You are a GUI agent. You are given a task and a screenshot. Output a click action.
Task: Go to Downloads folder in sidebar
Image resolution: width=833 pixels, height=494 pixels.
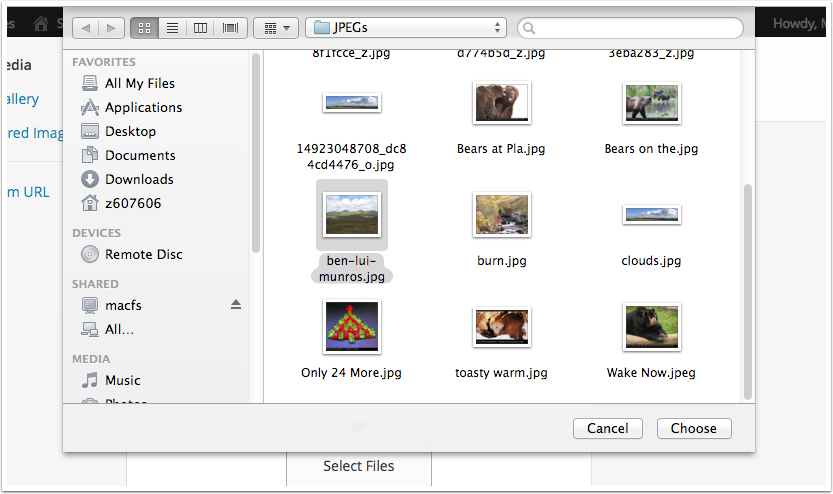tap(139, 179)
